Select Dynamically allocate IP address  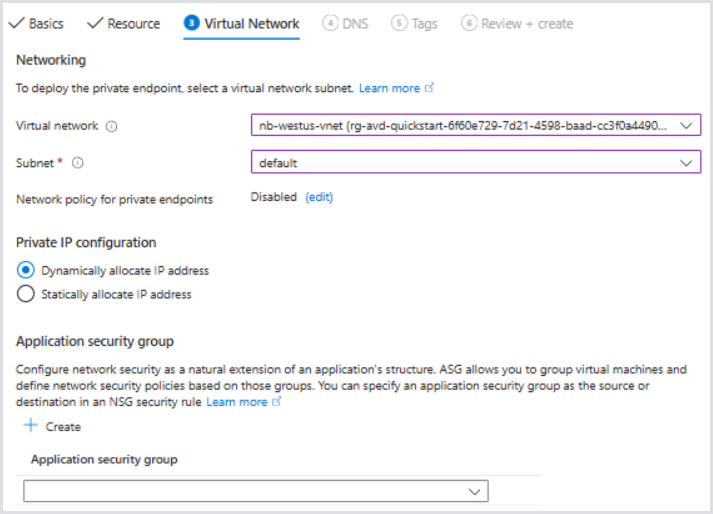(x=26, y=270)
